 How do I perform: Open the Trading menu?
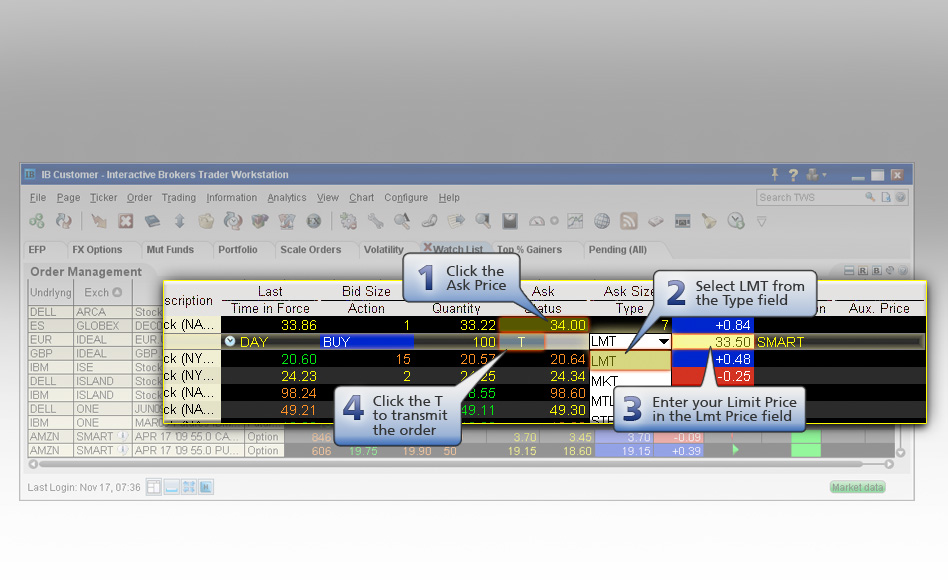pos(178,198)
